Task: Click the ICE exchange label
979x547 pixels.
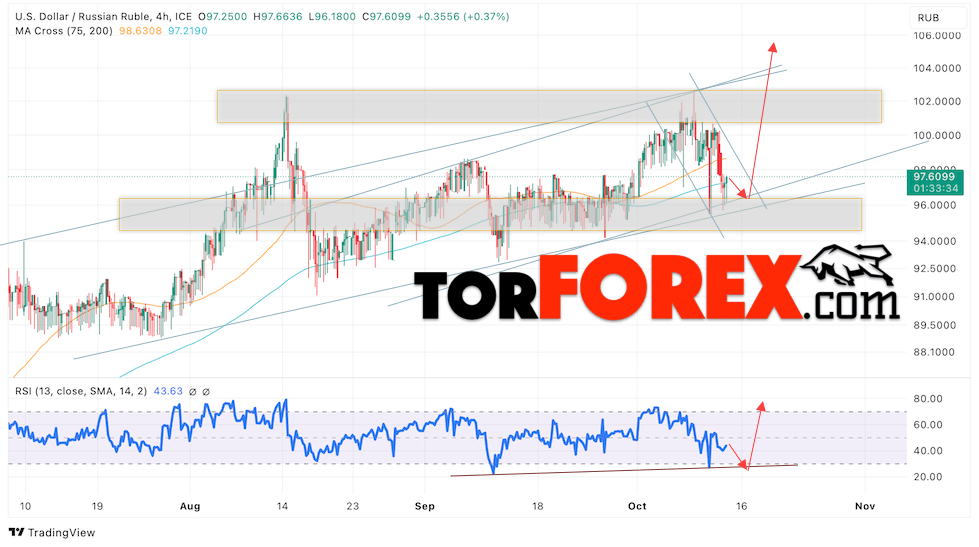Action: (183, 17)
